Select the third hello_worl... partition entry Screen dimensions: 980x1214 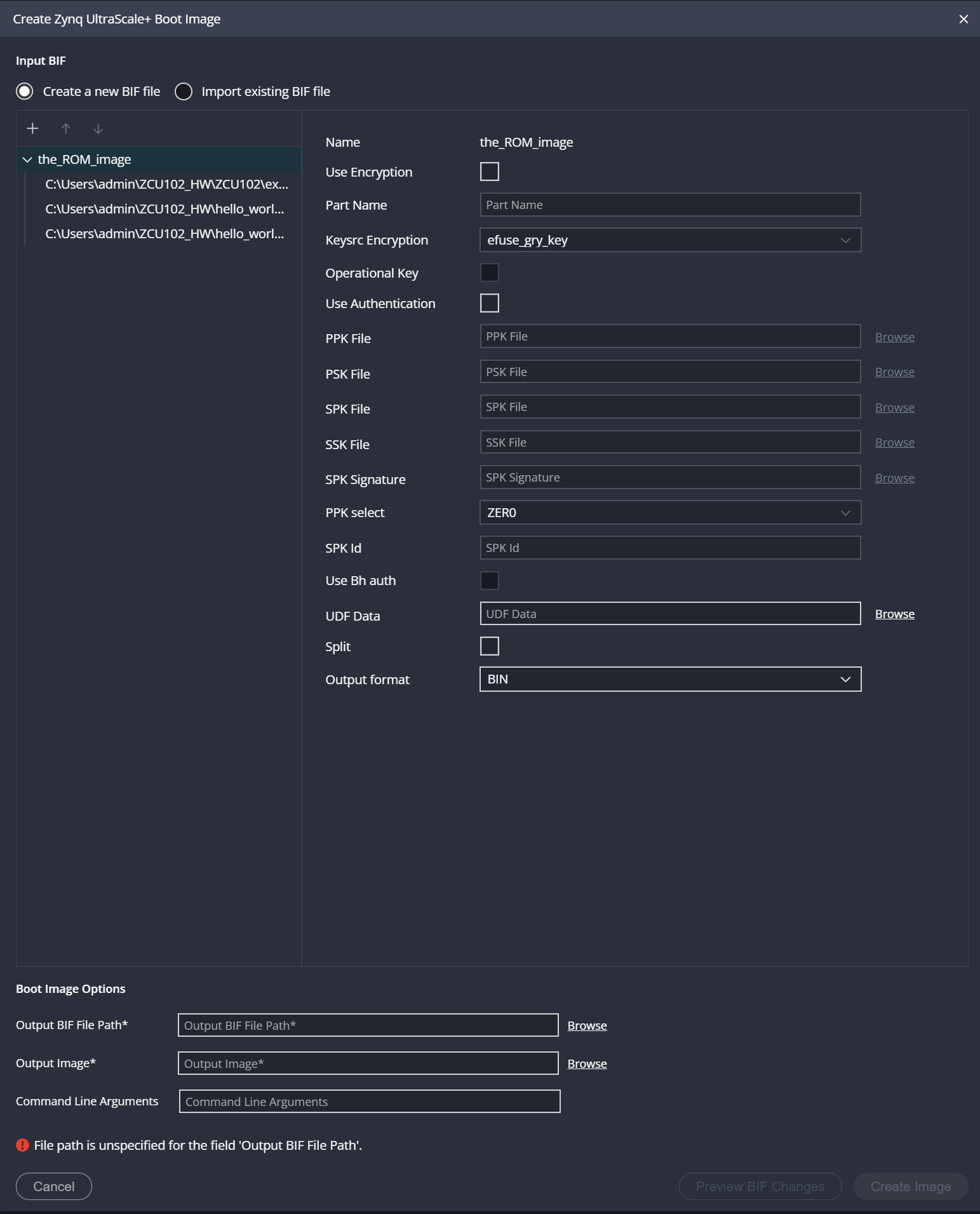coord(164,234)
